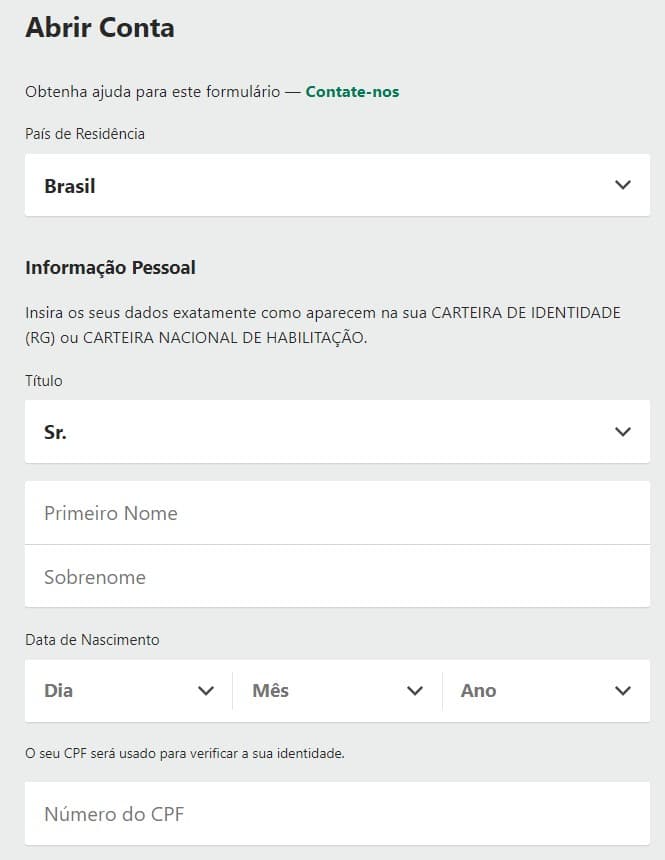Open the Ano dropdown
665x860 pixels.
[546, 691]
